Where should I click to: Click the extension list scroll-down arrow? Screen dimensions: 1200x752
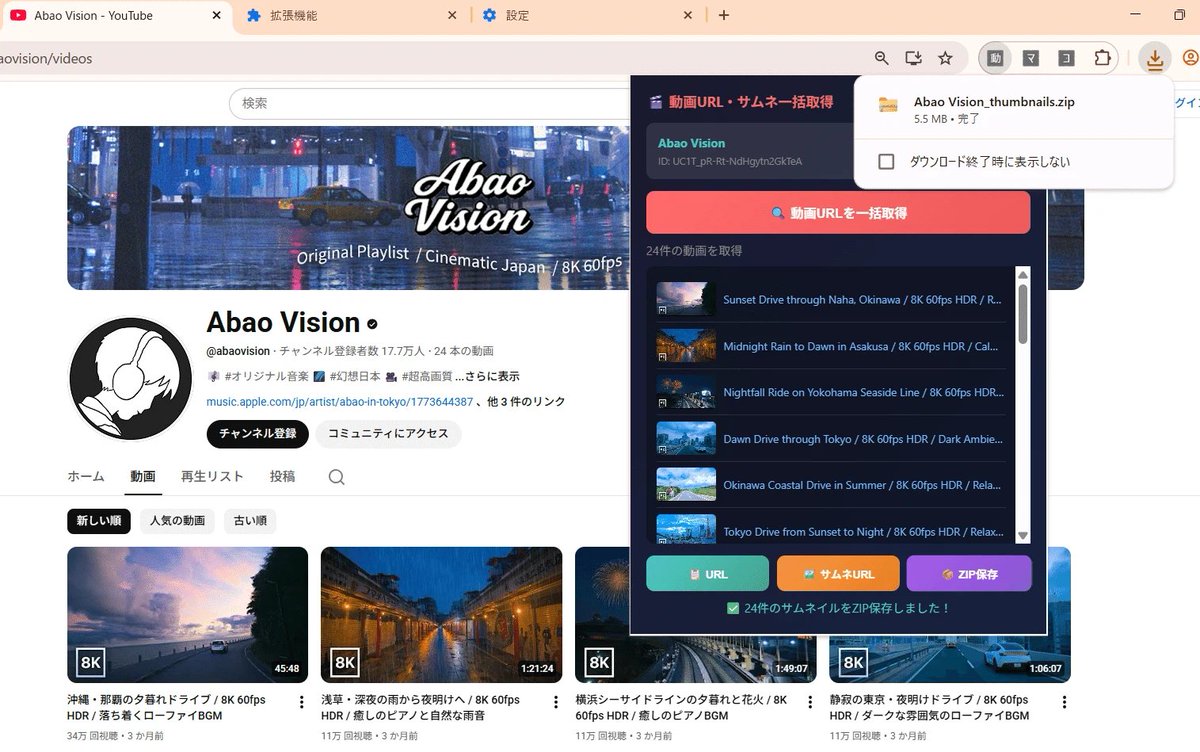pyautogui.click(x=1023, y=536)
